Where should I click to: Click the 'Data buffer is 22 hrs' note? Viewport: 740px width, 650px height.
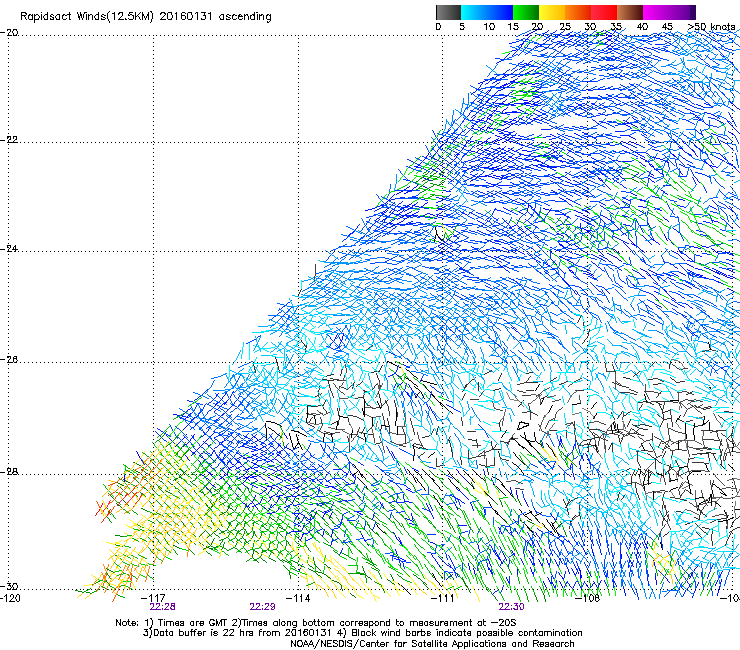coord(362,633)
